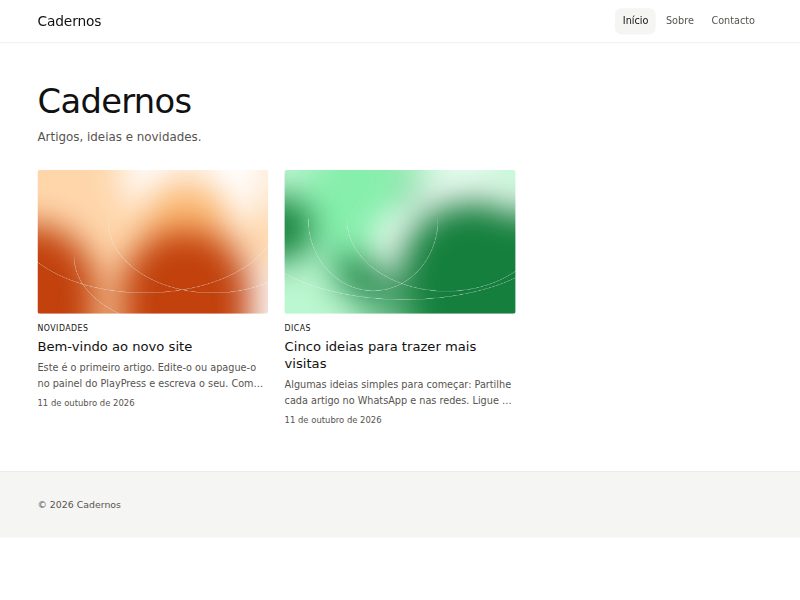Open the green thumbnail of Cinco ideias article
Screen dimensions: 800x600
coord(399,242)
